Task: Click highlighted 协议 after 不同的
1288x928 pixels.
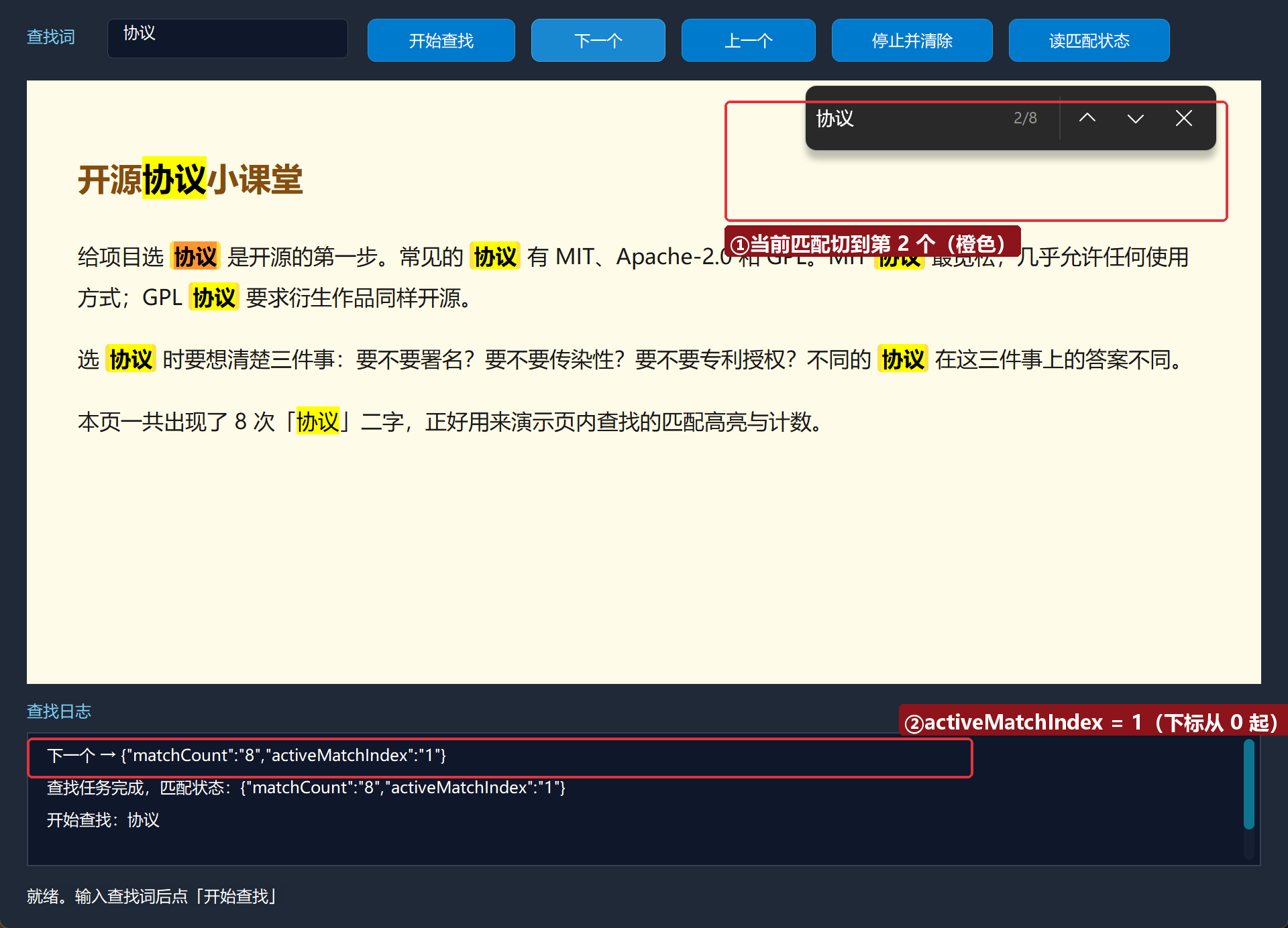Action: pos(903,359)
